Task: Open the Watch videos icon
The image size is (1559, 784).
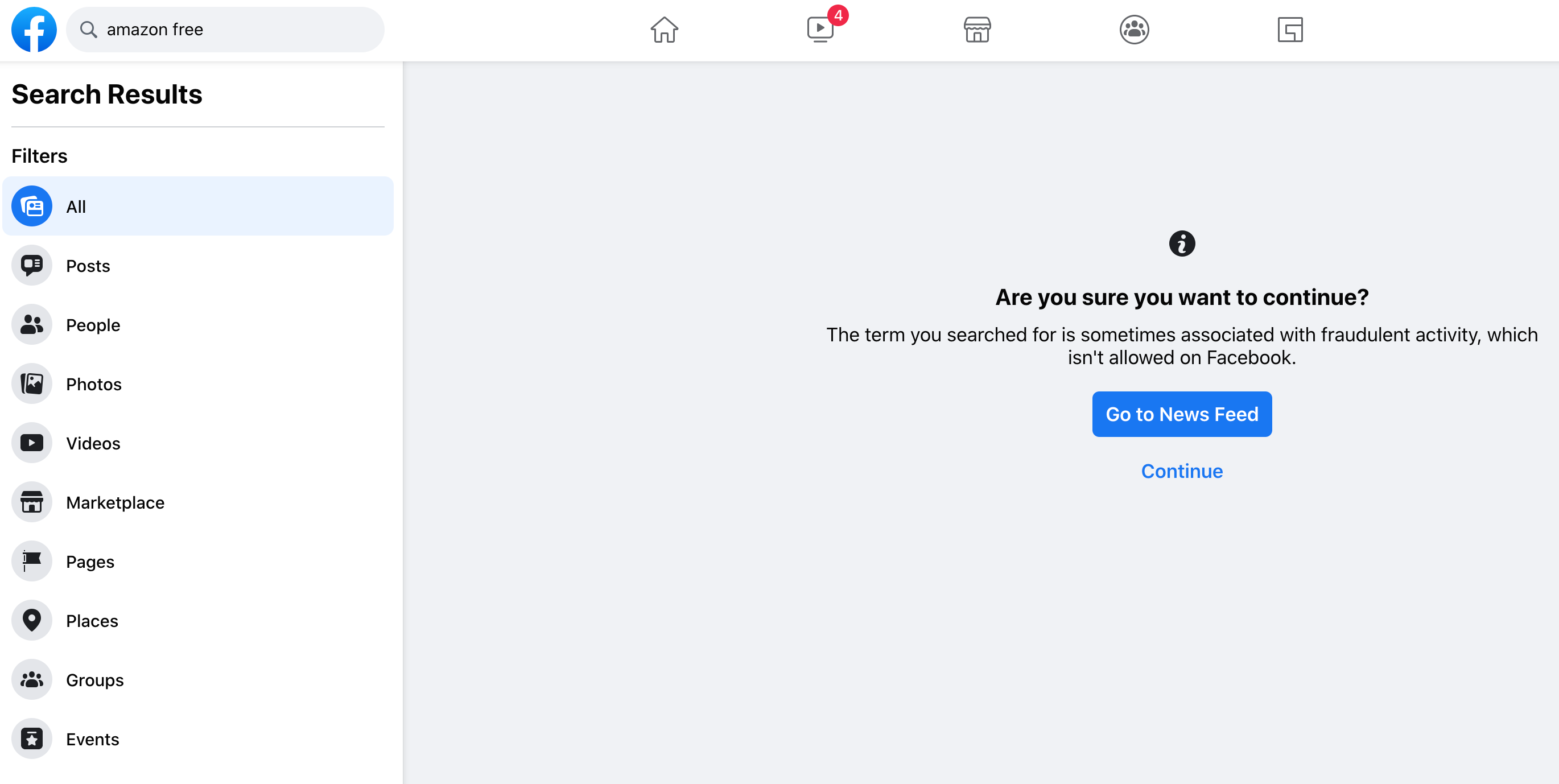Action: (x=820, y=30)
